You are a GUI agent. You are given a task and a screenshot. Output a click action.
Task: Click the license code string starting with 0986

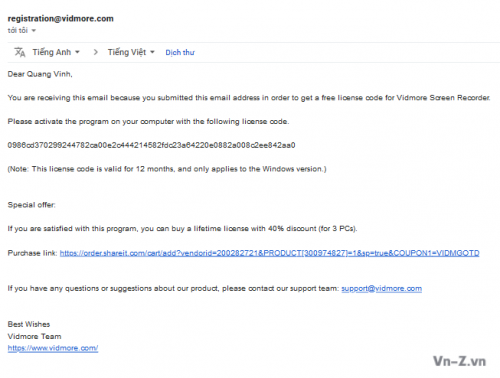pyautogui.click(x=151, y=145)
